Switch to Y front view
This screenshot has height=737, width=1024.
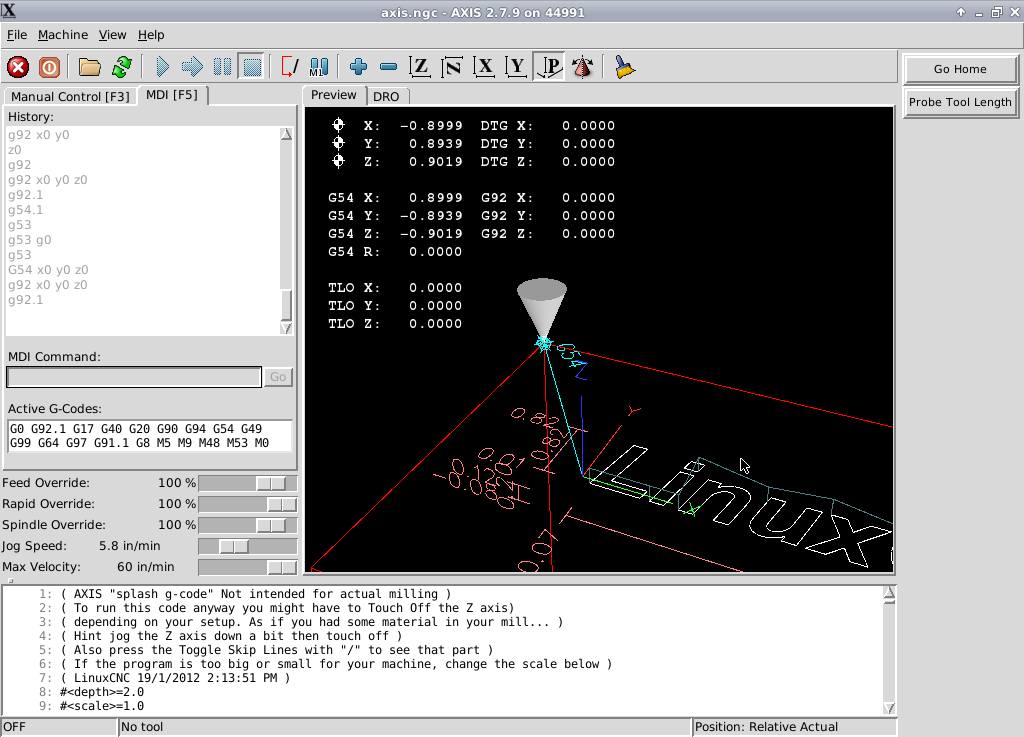516,67
